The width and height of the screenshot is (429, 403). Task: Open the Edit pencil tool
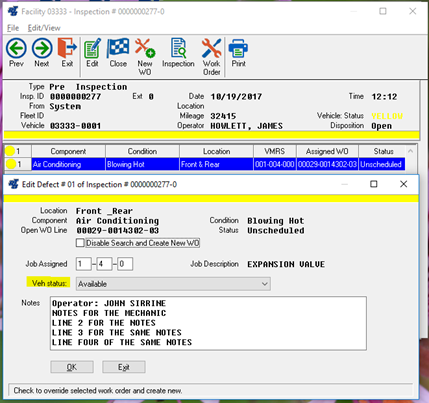(x=92, y=52)
